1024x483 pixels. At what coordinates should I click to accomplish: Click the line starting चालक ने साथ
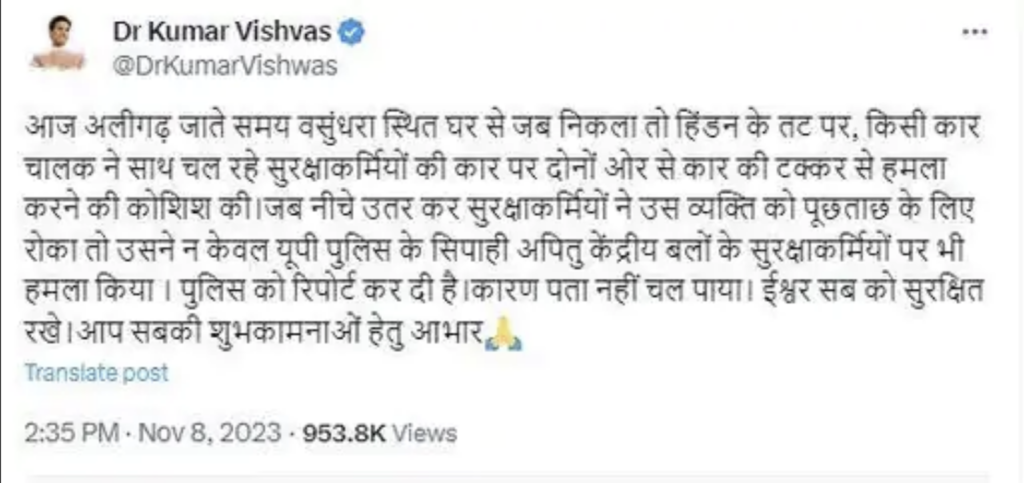(x=486, y=168)
